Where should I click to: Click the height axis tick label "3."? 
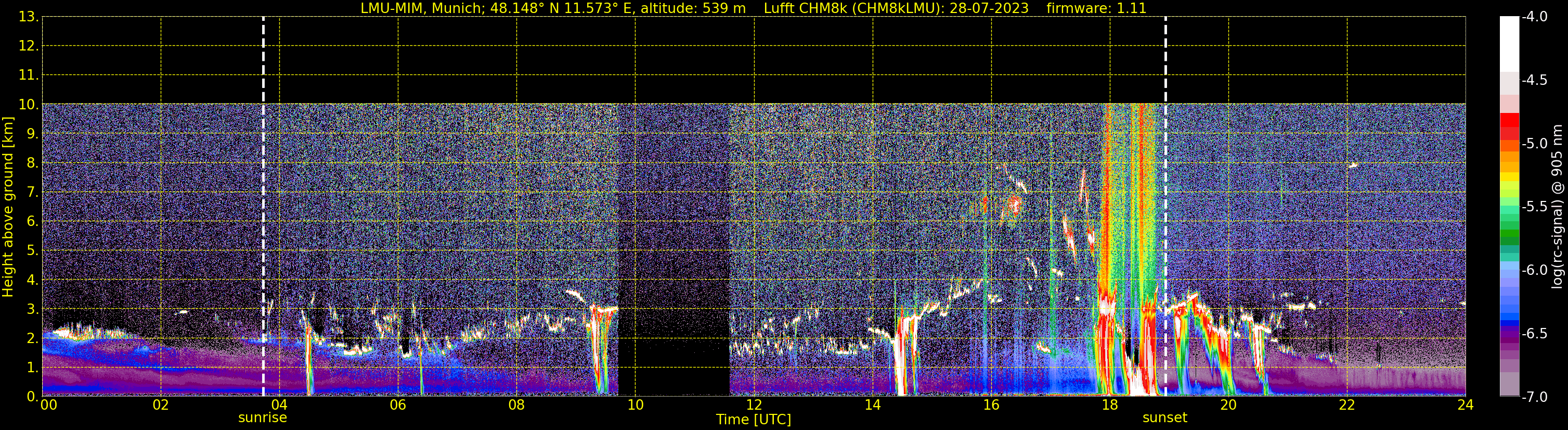(32, 309)
